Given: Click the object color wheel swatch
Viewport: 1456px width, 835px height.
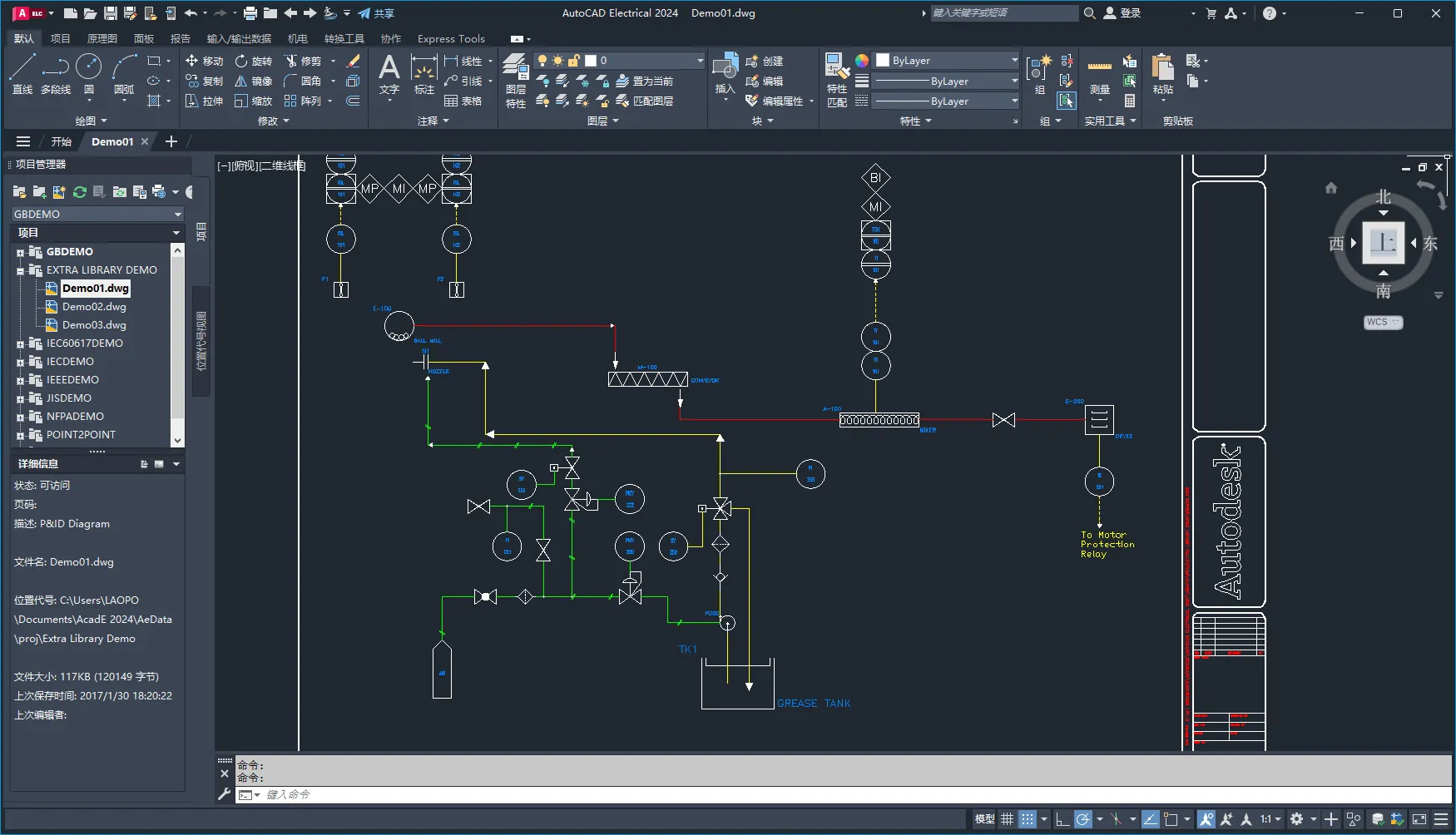Looking at the screenshot, I should [x=862, y=61].
